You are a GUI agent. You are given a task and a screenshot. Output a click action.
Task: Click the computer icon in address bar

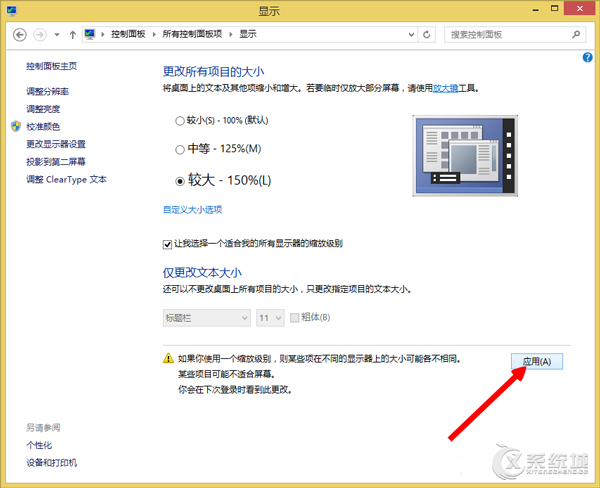pos(90,34)
